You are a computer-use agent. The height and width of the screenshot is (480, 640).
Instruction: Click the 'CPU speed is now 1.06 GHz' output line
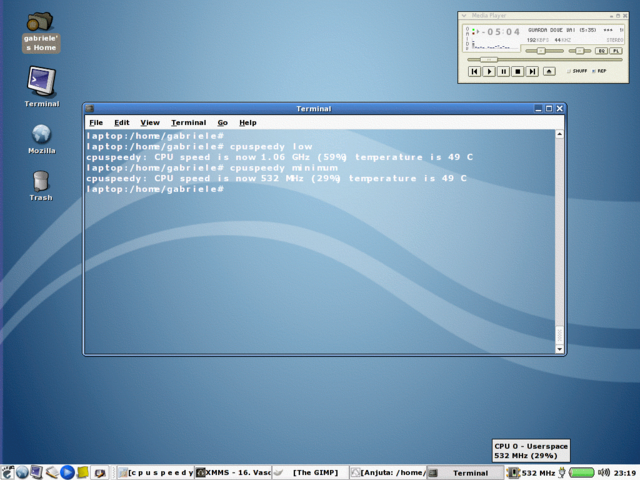(x=280, y=157)
